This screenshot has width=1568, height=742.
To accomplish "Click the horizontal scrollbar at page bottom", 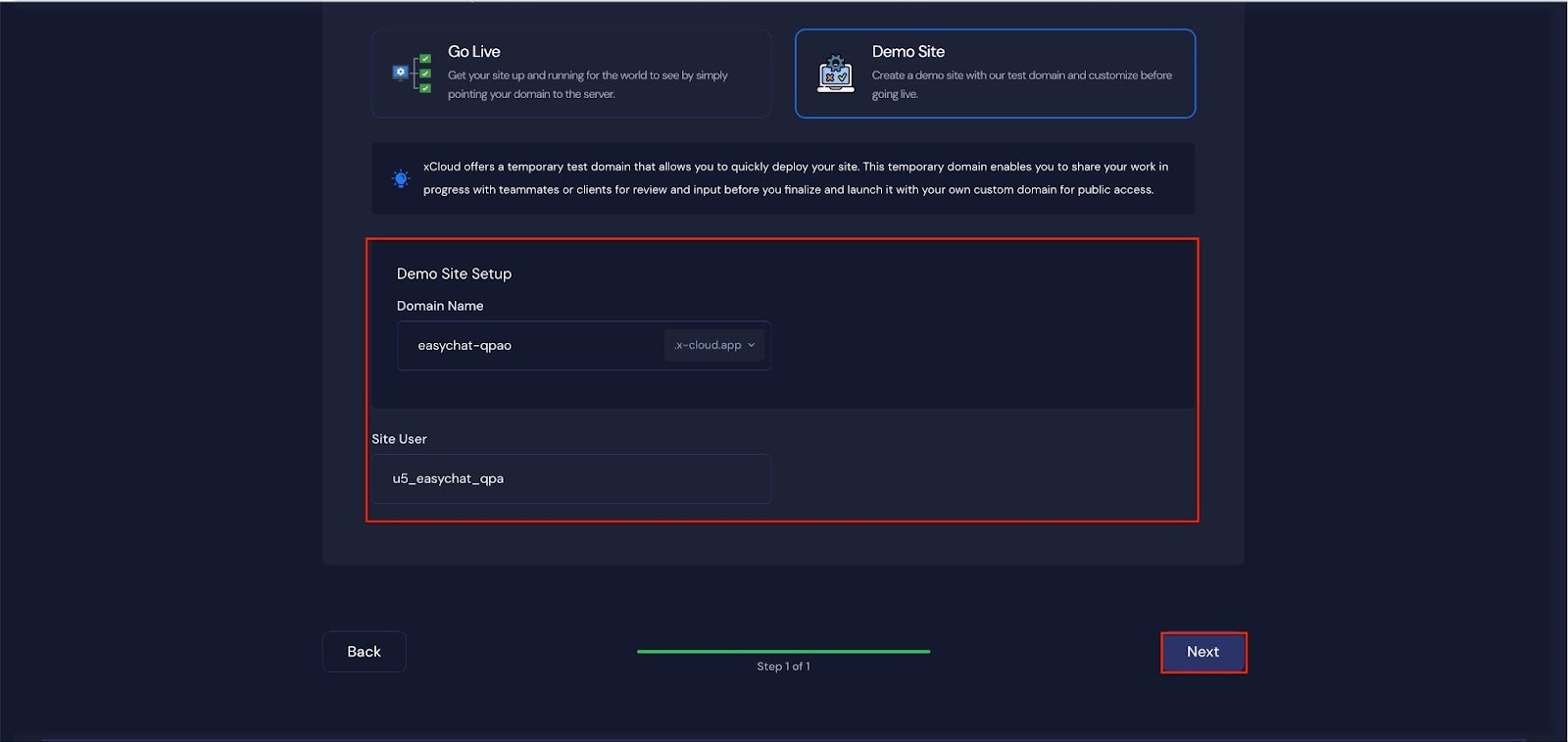I will tap(783, 738).
